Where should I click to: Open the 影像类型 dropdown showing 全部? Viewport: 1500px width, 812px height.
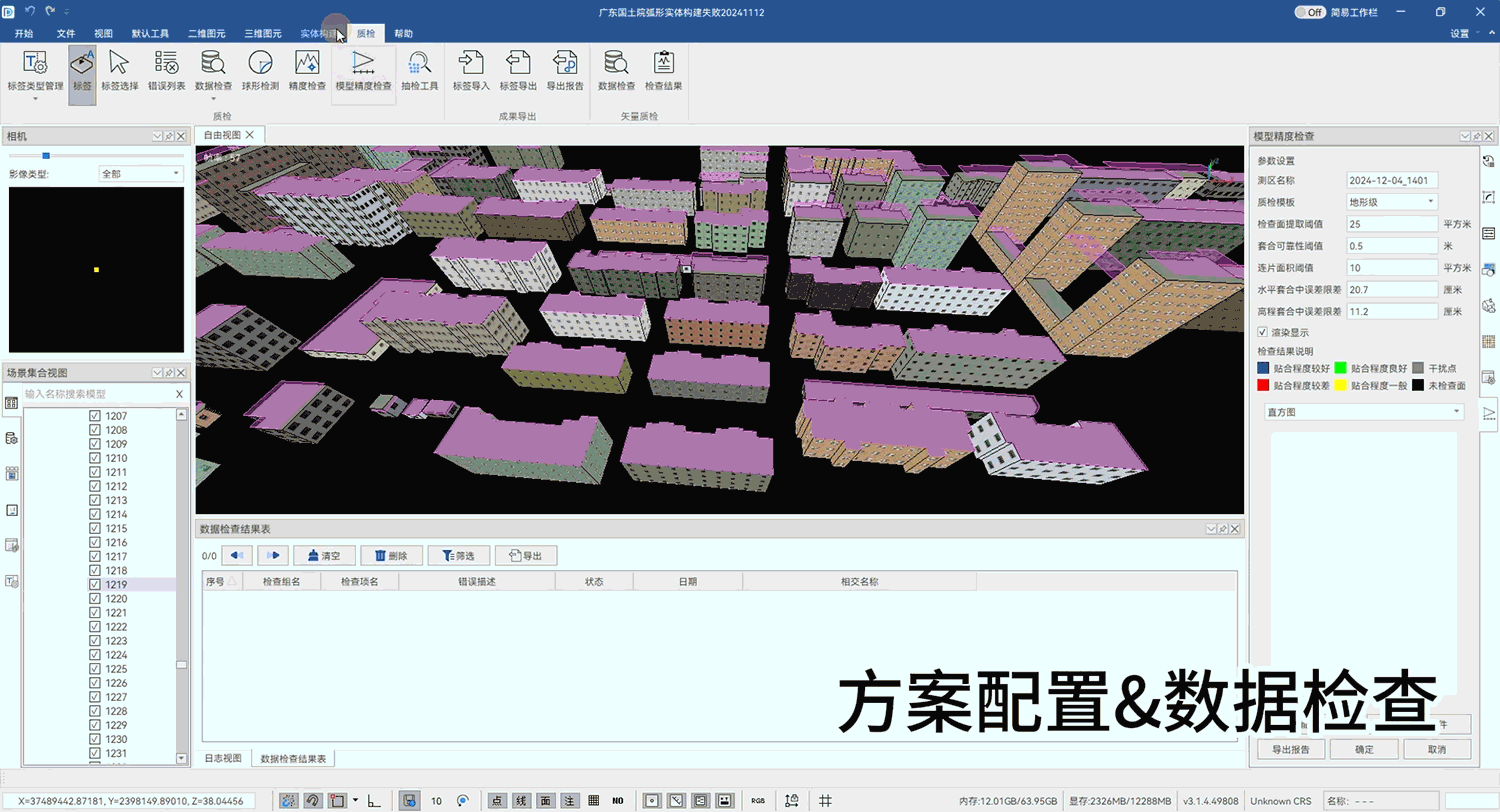tap(140, 174)
